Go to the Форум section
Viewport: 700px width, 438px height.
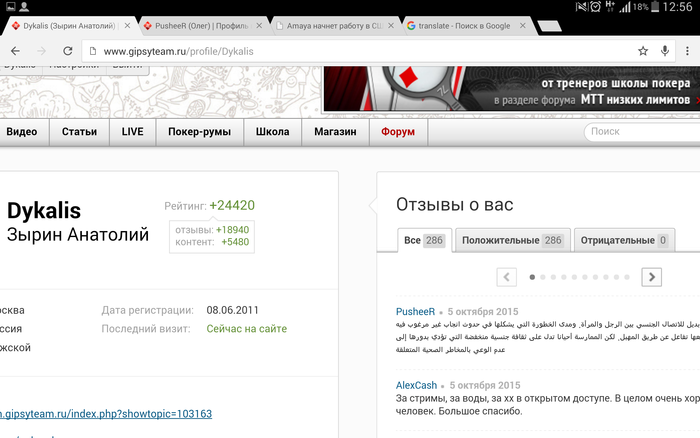[398, 132]
